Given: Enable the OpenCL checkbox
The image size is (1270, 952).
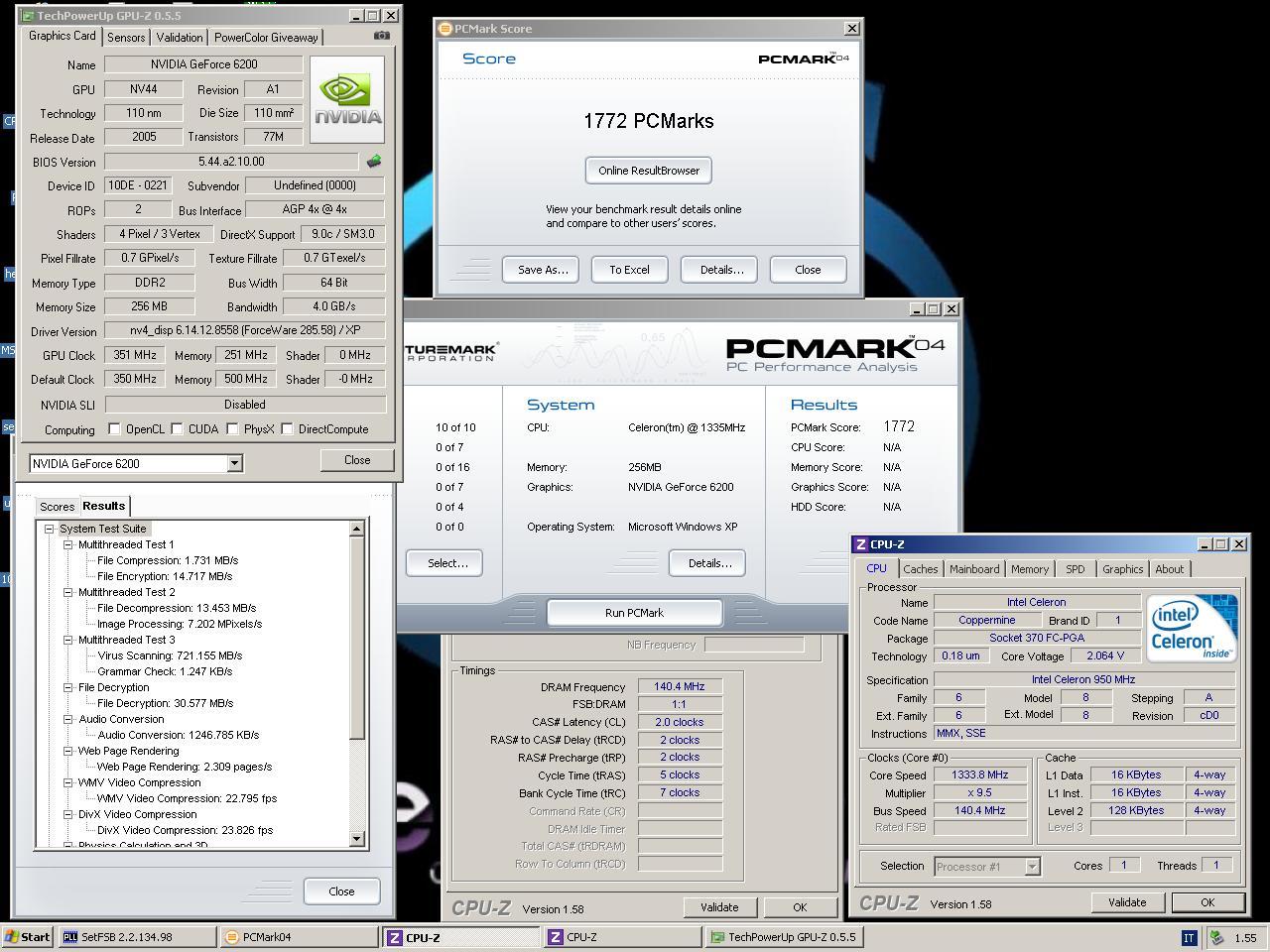Looking at the screenshot, I should coord(114,429).
